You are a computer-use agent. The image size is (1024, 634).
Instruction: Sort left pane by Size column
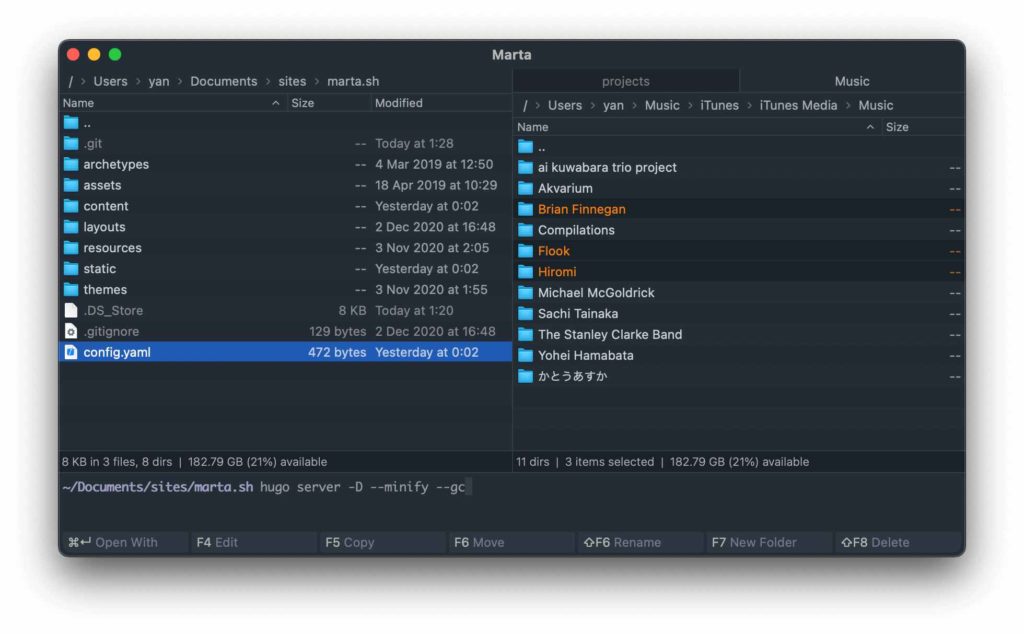[328, 103]
